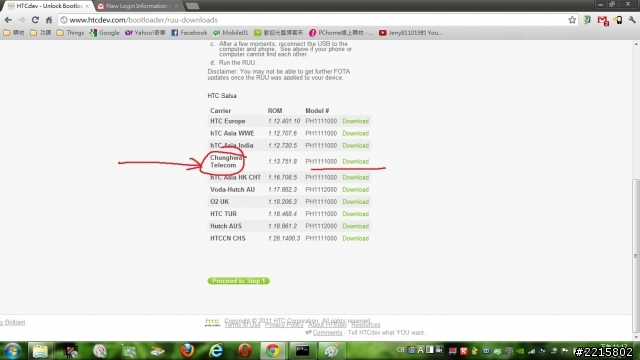Viewport: 640px width, 360px height.
Task: Reload the current page
Action: coord(36,20)
